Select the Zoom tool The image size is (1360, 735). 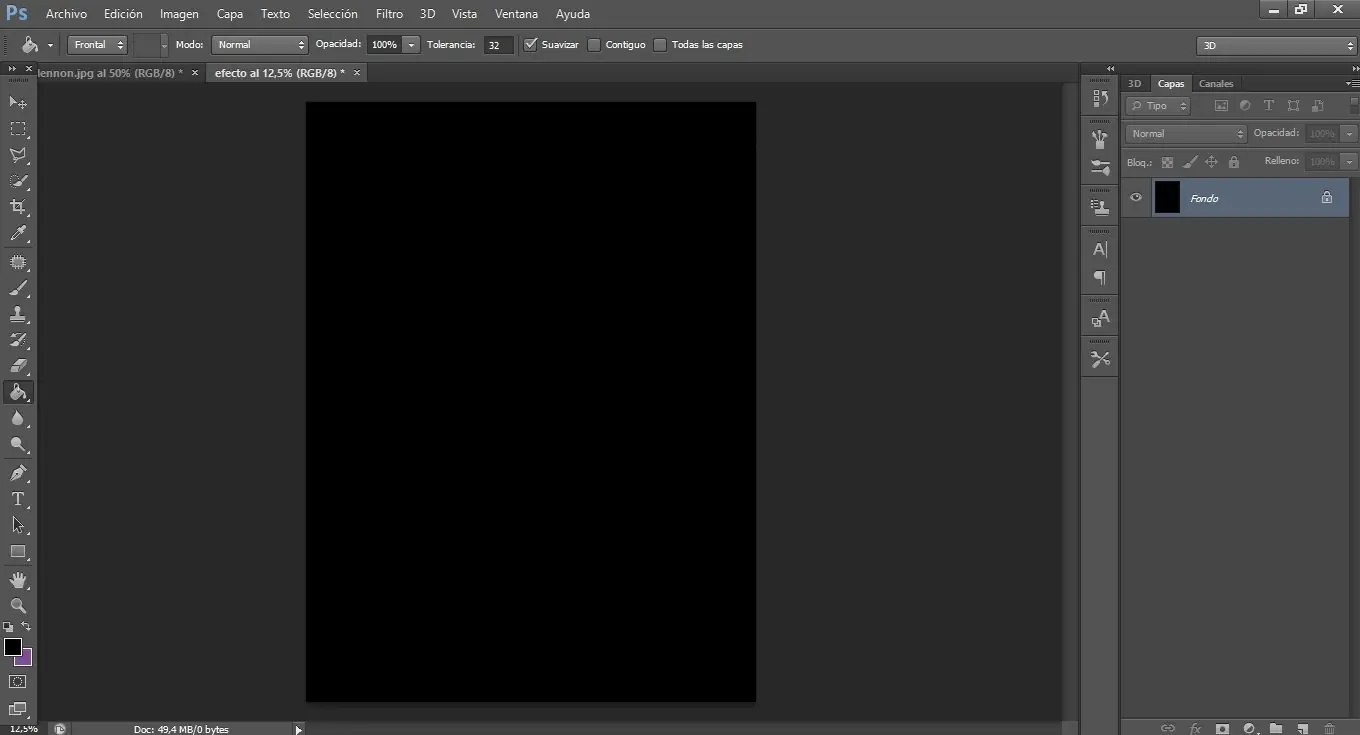click(18, 606)
